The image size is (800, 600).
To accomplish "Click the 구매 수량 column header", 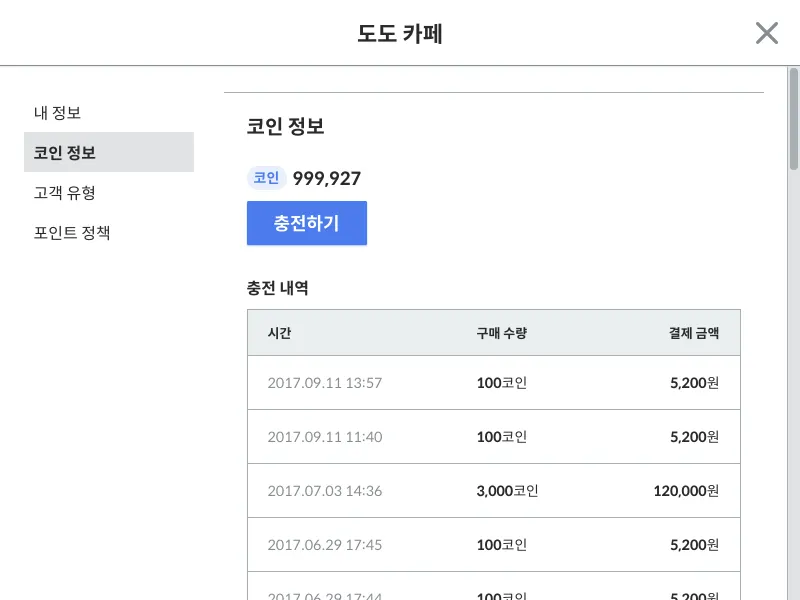I will point(501,333).
